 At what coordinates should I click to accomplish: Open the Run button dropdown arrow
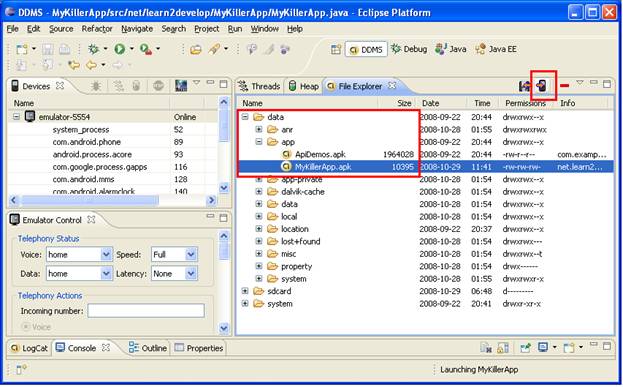pyautogui.click(x=132, y=49)
